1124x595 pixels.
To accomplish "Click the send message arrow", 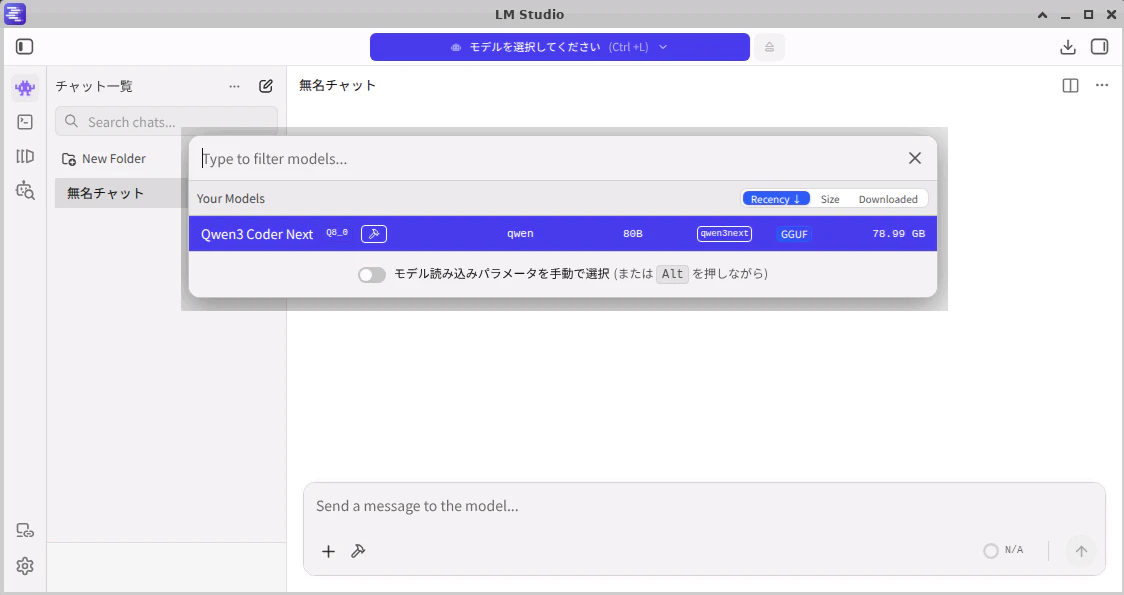I will click(1081, 551).
